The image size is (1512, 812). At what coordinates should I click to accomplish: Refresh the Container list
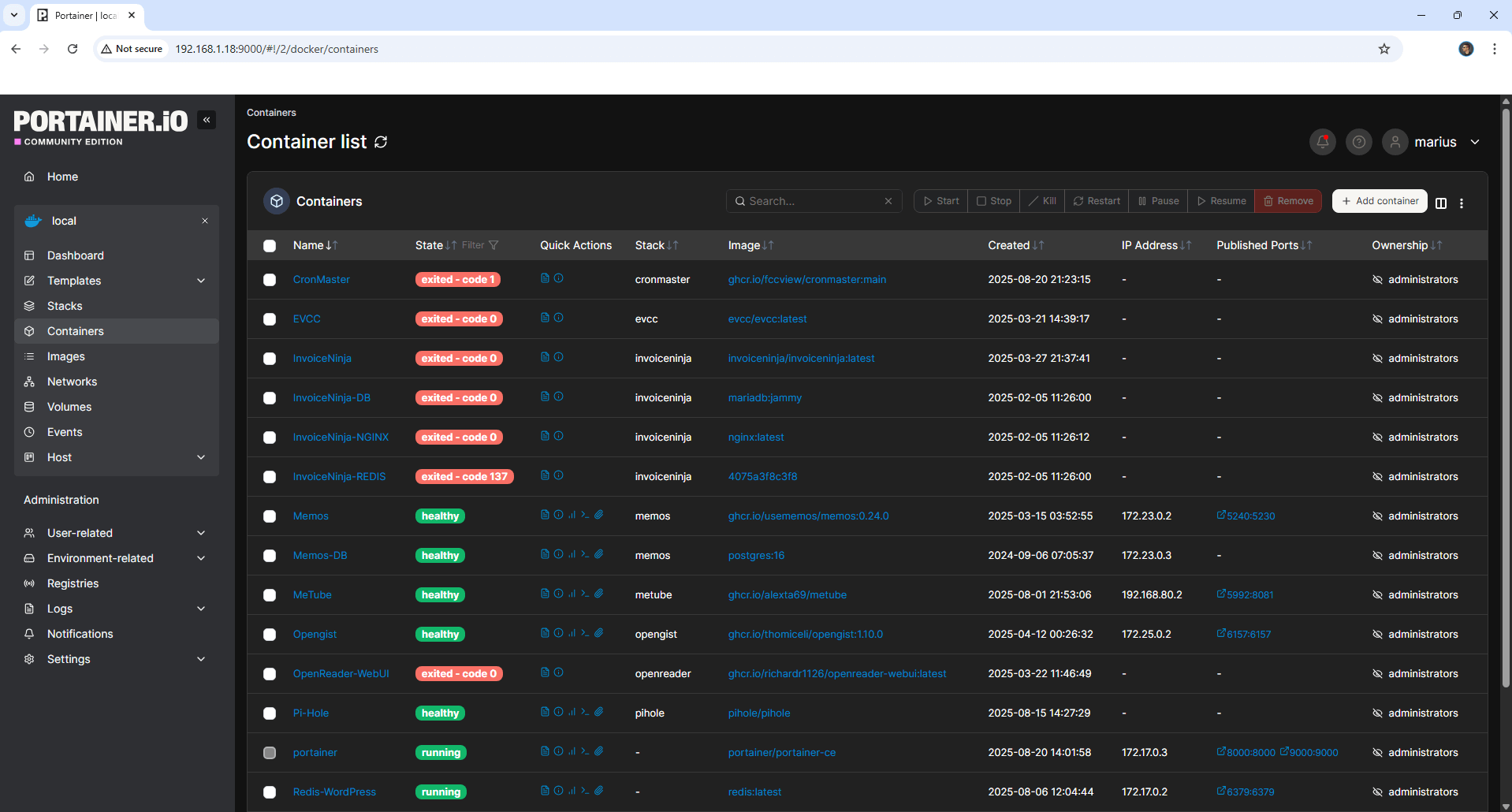(381, 142)
